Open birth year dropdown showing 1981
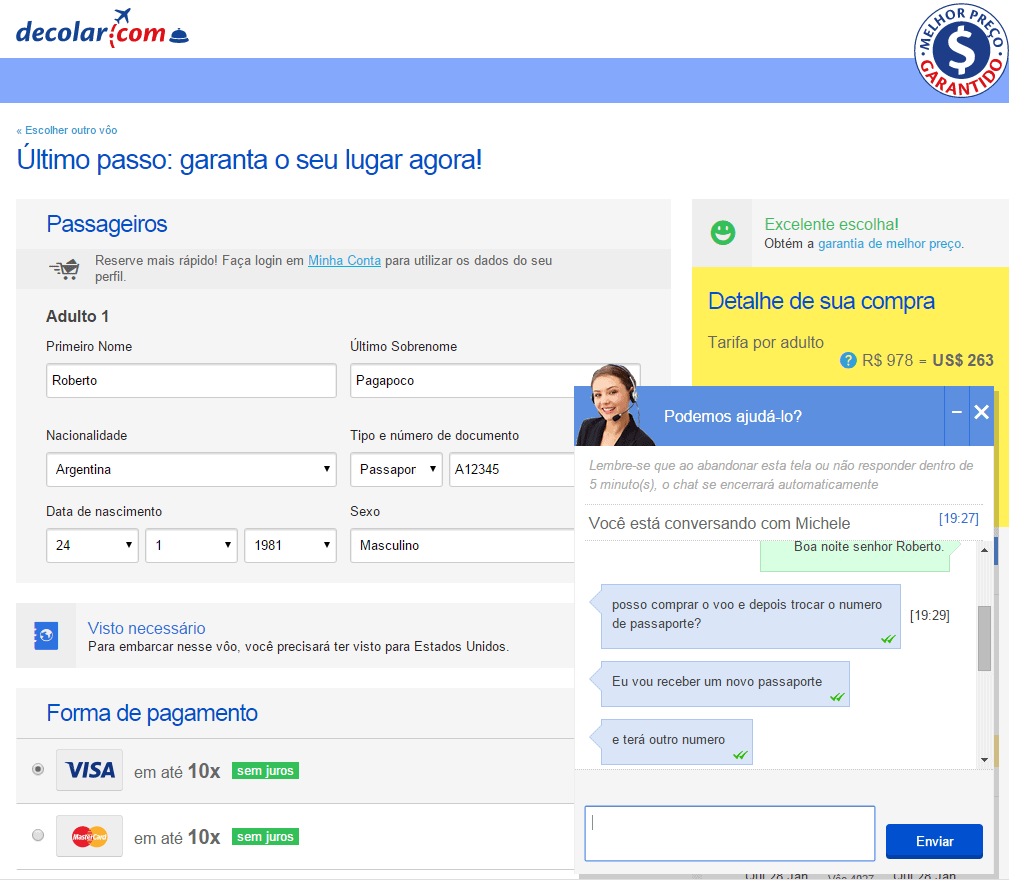The width and height of the screenshot is (1009, 880). pyautogui.click(x=290, y=545)
